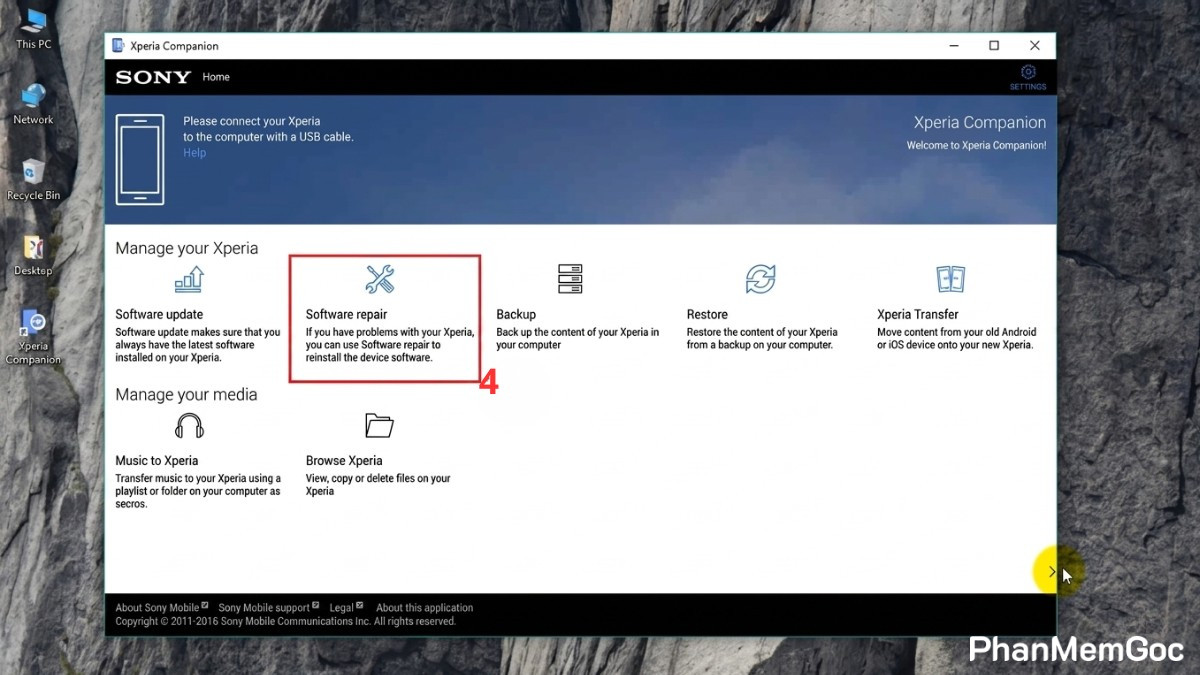Screen dimensions: 1200x675
Task: Minimize the Xperia Companion window
Action: 952,45
